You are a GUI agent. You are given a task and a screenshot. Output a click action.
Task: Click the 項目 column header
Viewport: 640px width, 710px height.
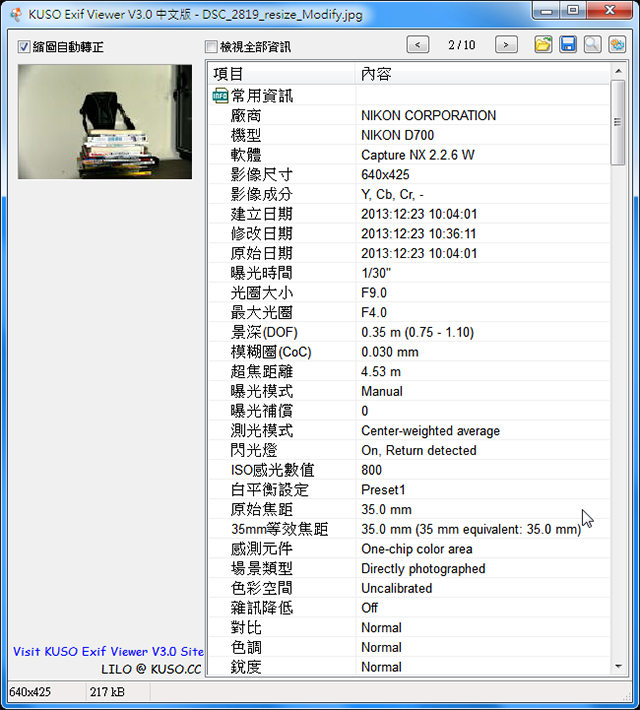pos(282,74)
